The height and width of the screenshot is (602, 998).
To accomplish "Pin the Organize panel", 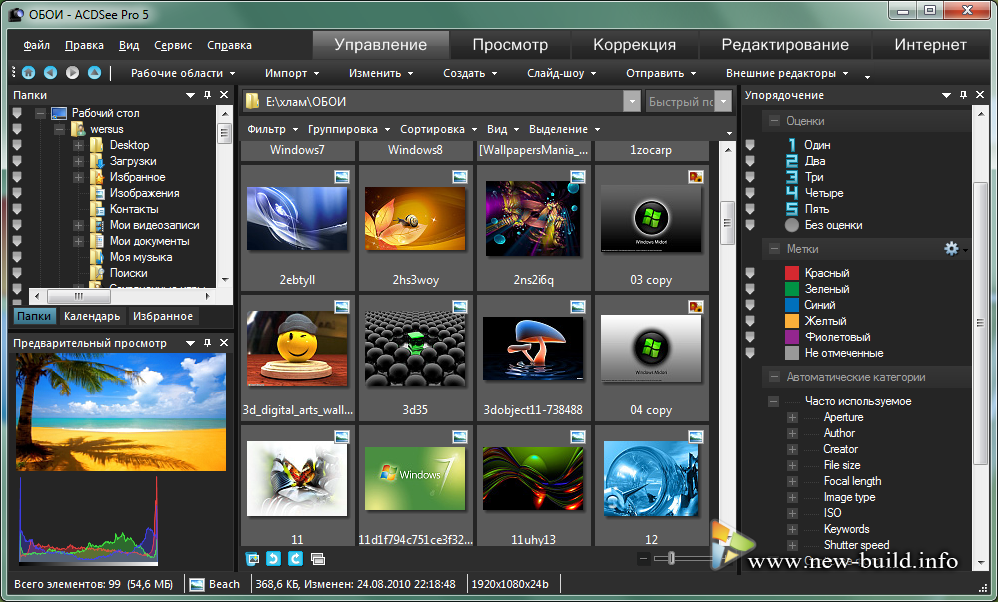I will (x=964, y=95).
